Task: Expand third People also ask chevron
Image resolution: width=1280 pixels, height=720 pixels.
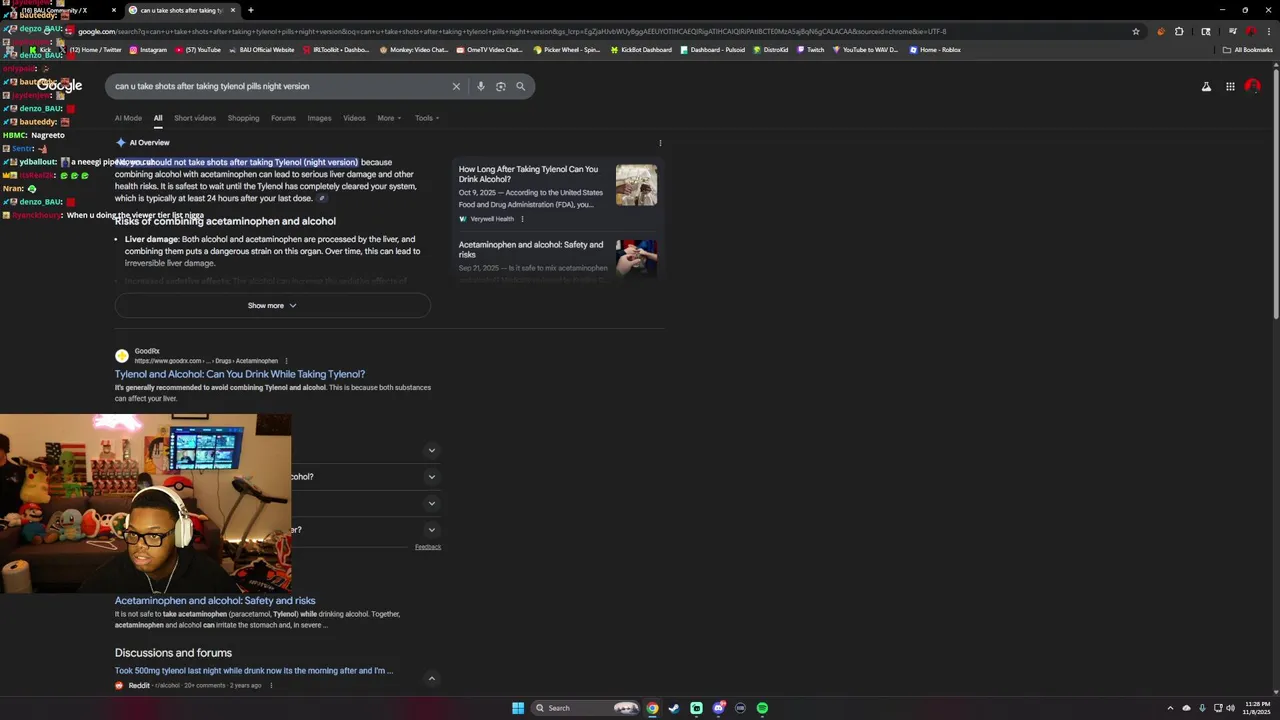Action: (x=432, y=503)
